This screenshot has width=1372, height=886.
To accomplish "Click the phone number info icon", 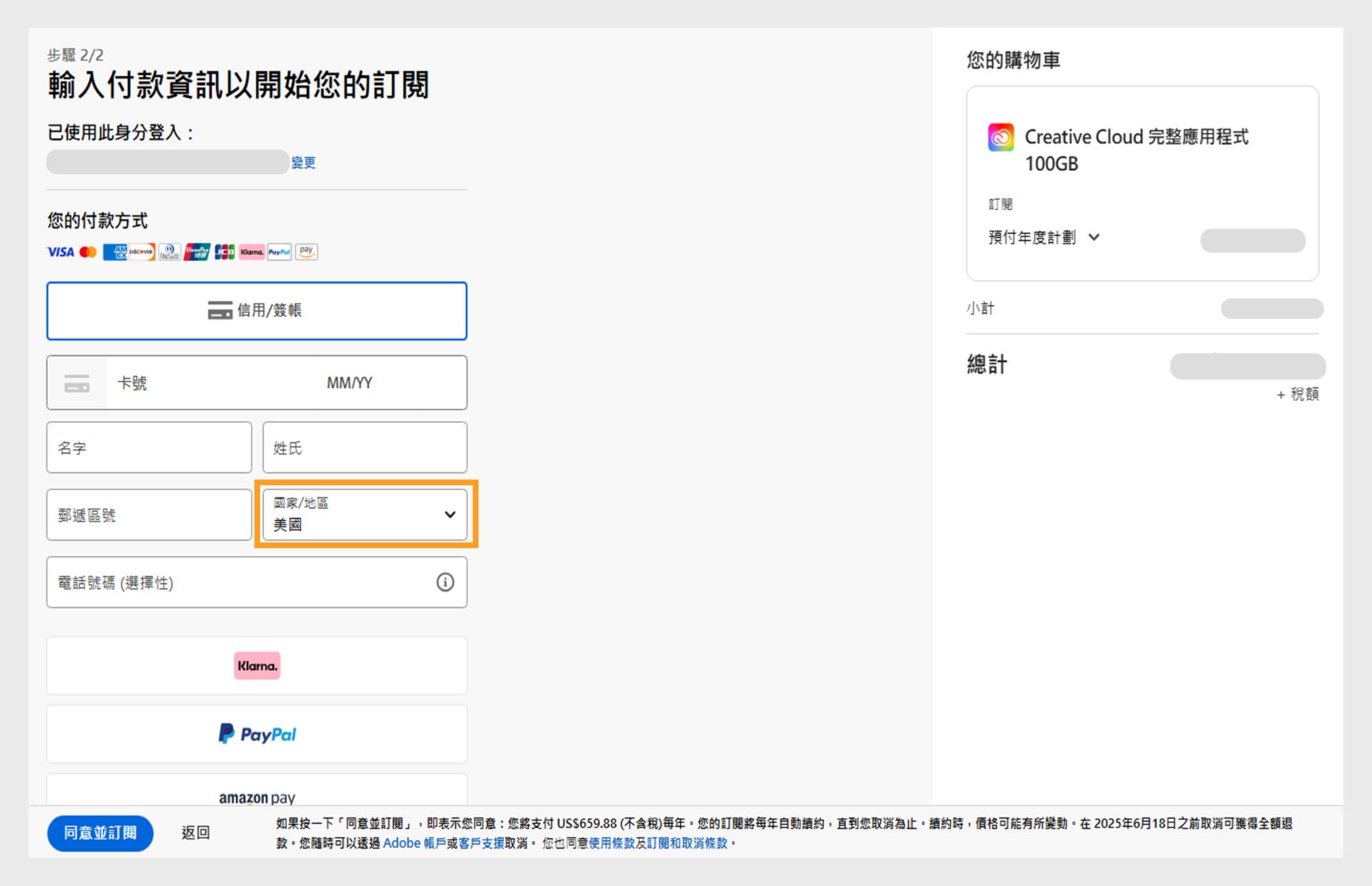I will tap(445, 582).
